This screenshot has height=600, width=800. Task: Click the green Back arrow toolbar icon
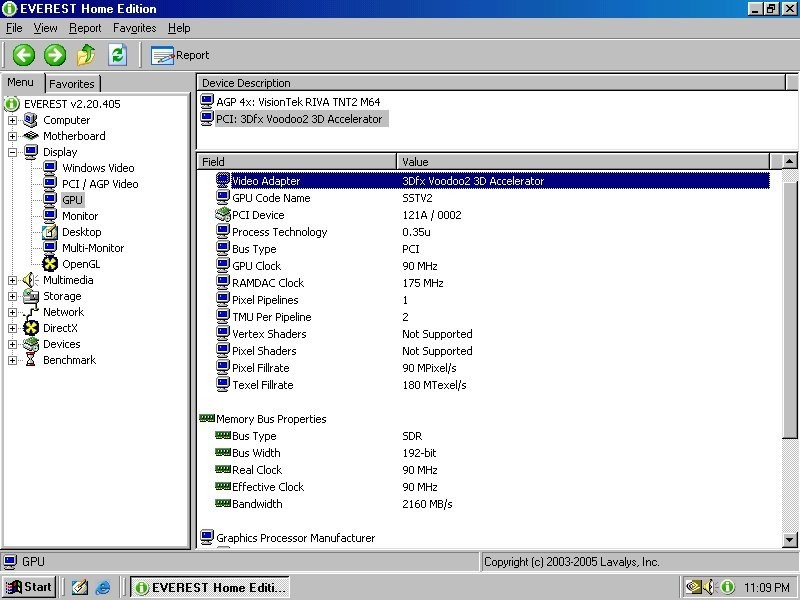[x=24, y=55]
